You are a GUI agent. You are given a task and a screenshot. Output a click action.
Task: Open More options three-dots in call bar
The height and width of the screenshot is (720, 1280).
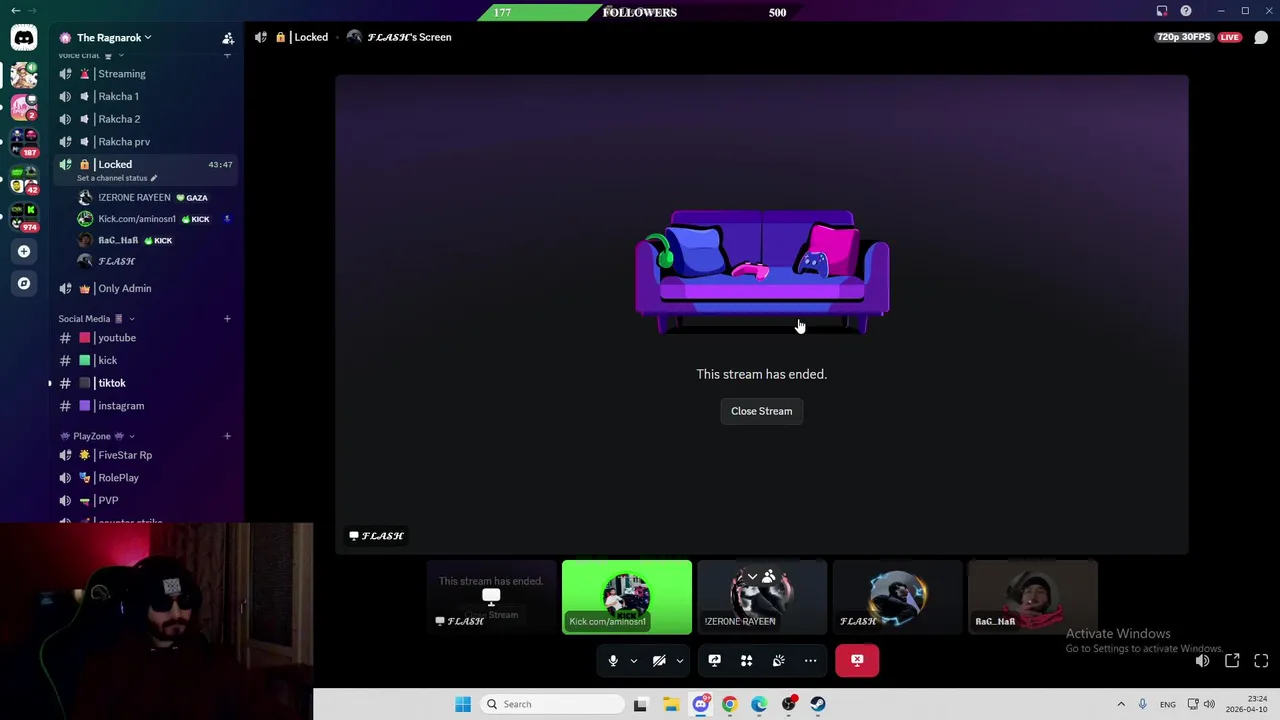coord(811,660)
